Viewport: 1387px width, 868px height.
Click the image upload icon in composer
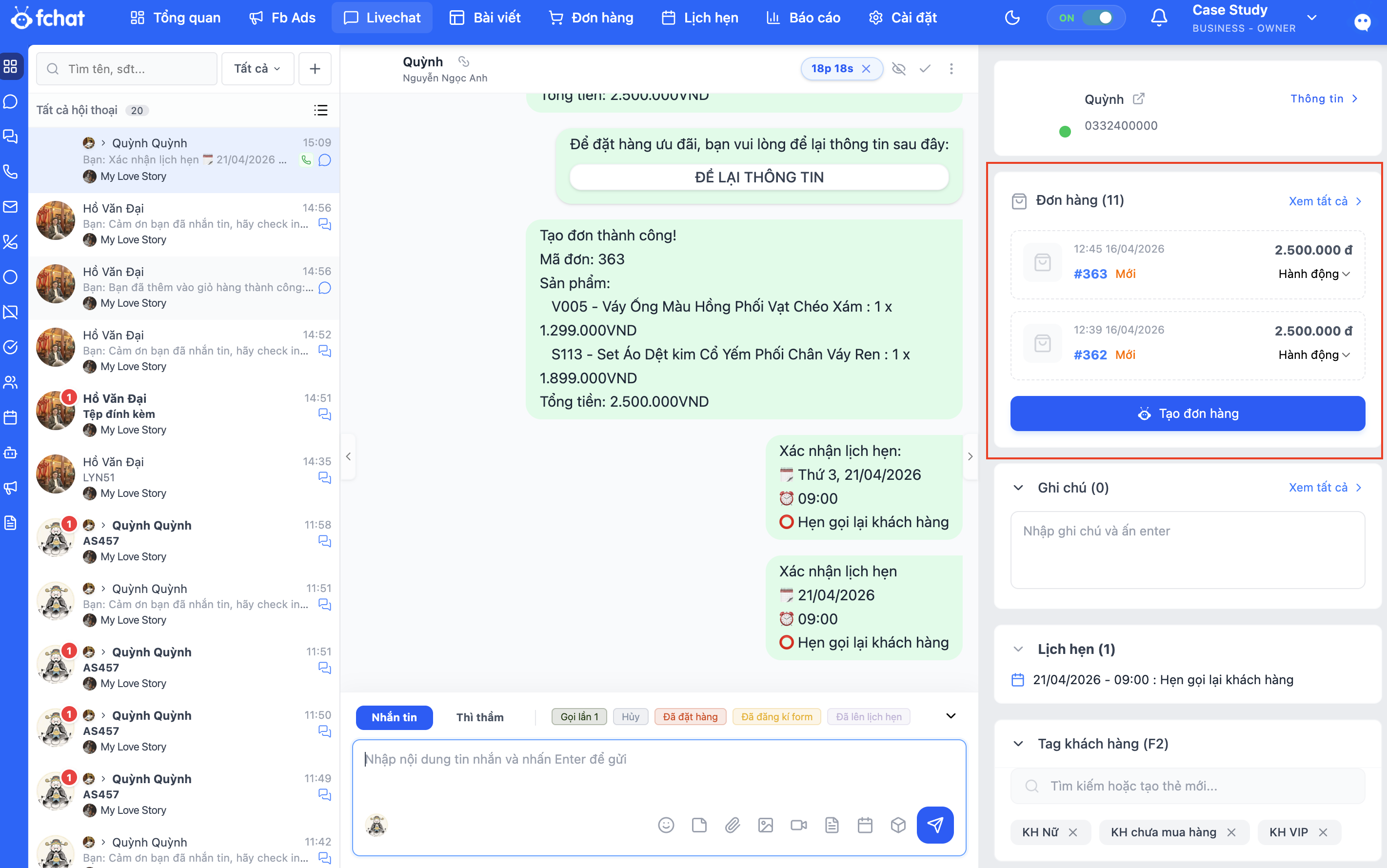pyautogui.click(x=765, y=825)
